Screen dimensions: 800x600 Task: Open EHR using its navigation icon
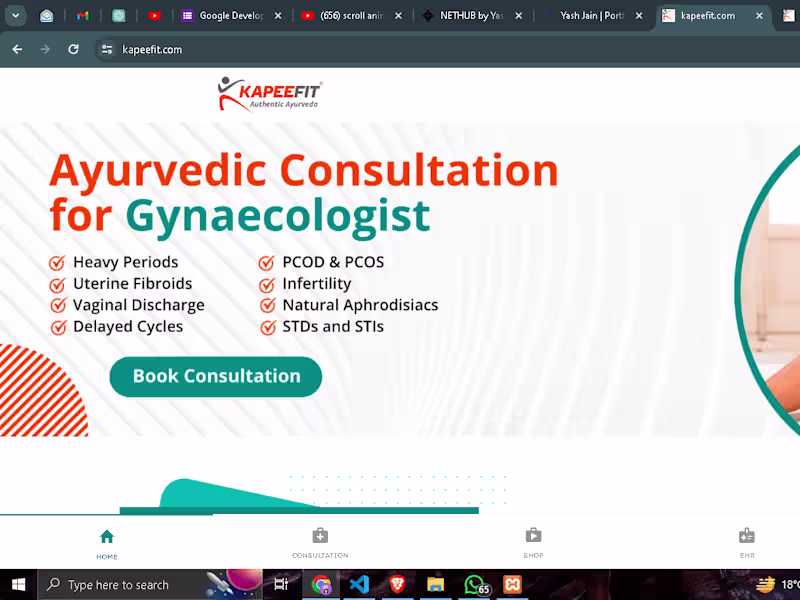click(747, 535)
